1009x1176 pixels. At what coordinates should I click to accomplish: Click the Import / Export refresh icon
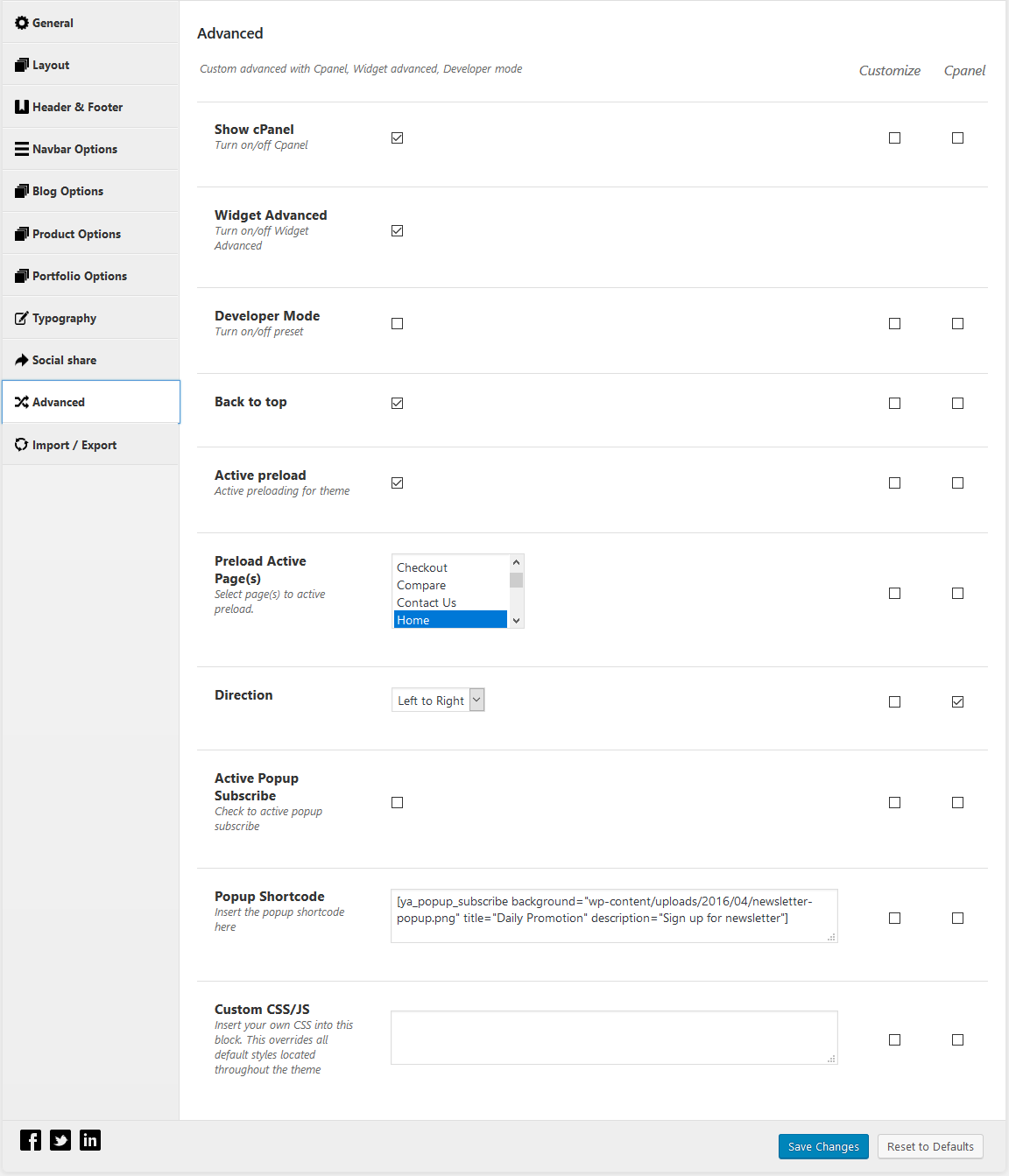22,445
